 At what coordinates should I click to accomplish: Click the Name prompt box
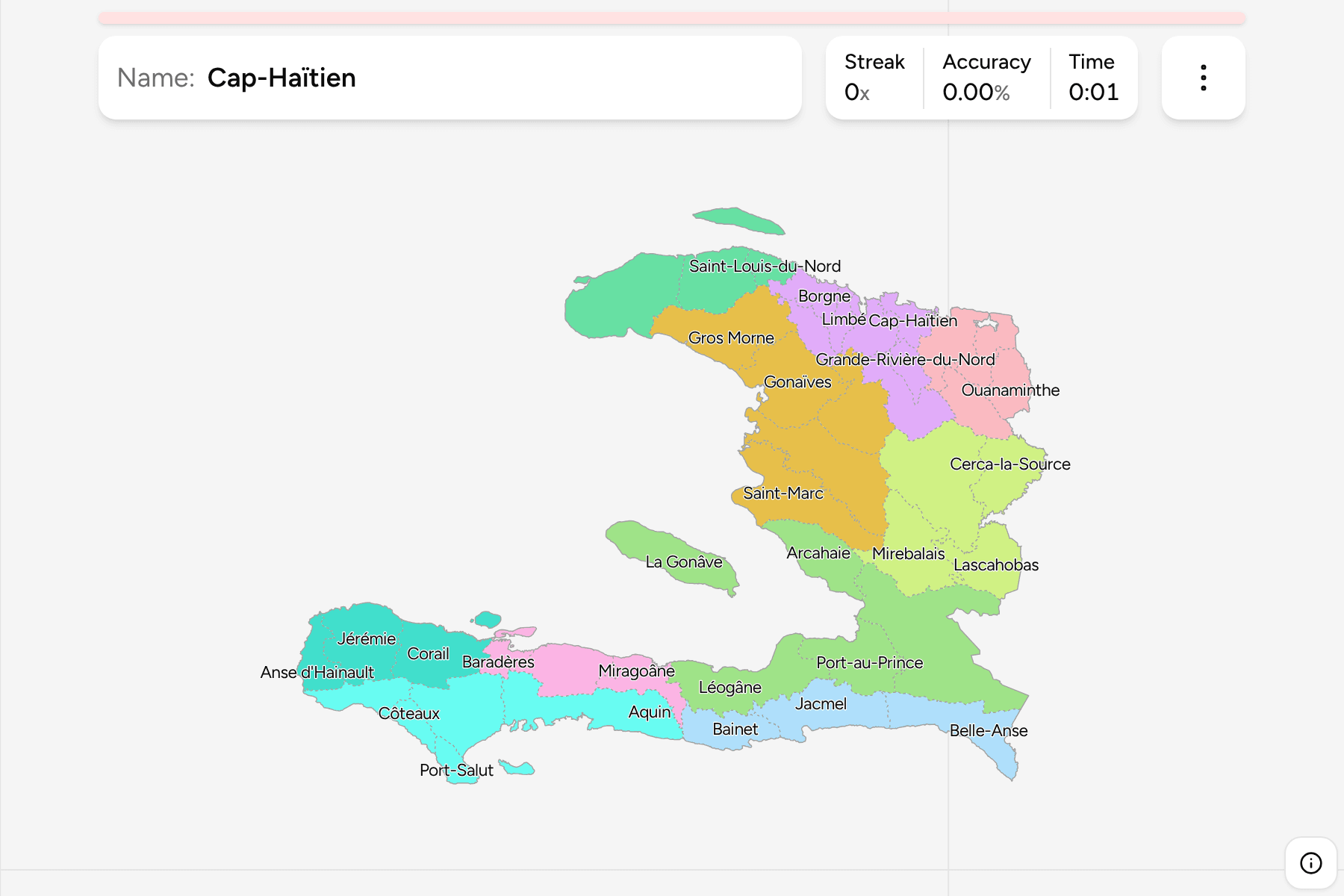(x=450, y=78)
